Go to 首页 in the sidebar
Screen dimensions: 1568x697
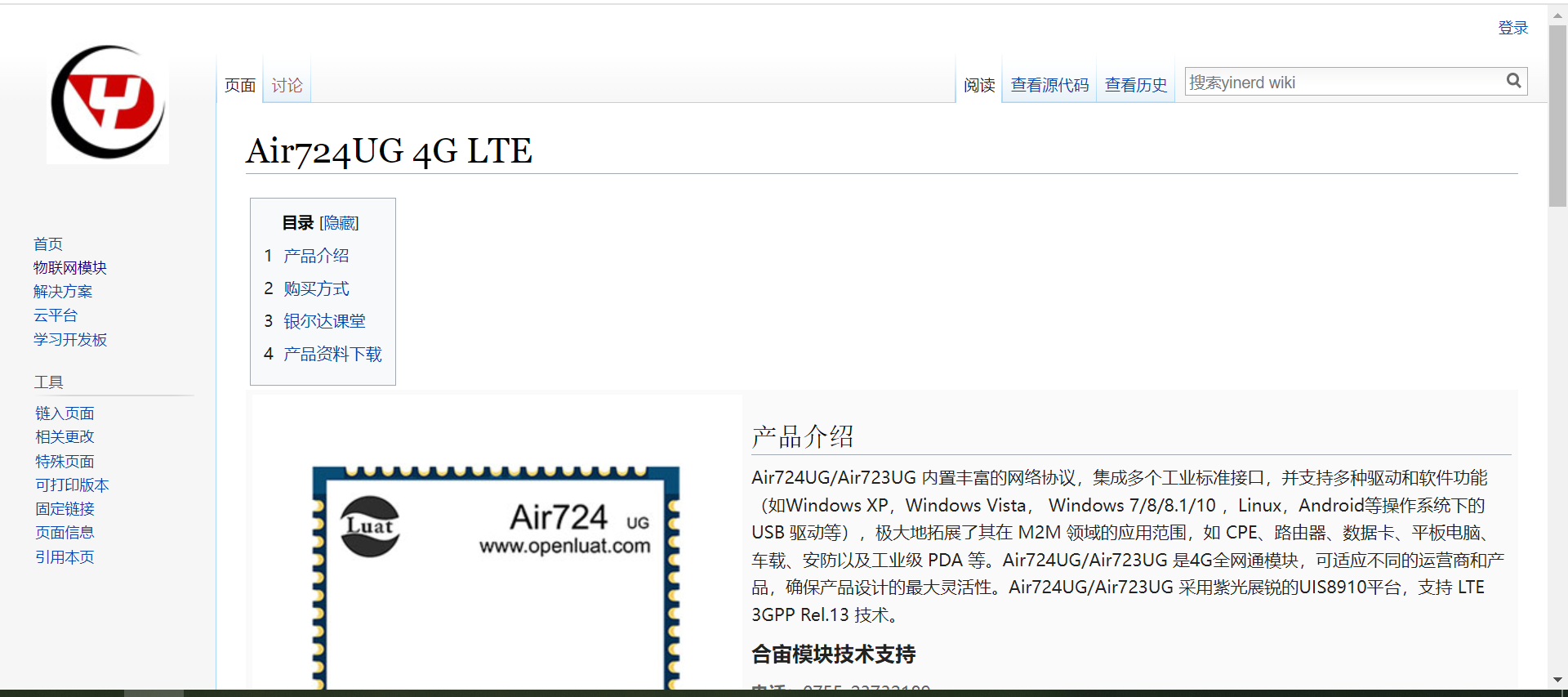48,244
